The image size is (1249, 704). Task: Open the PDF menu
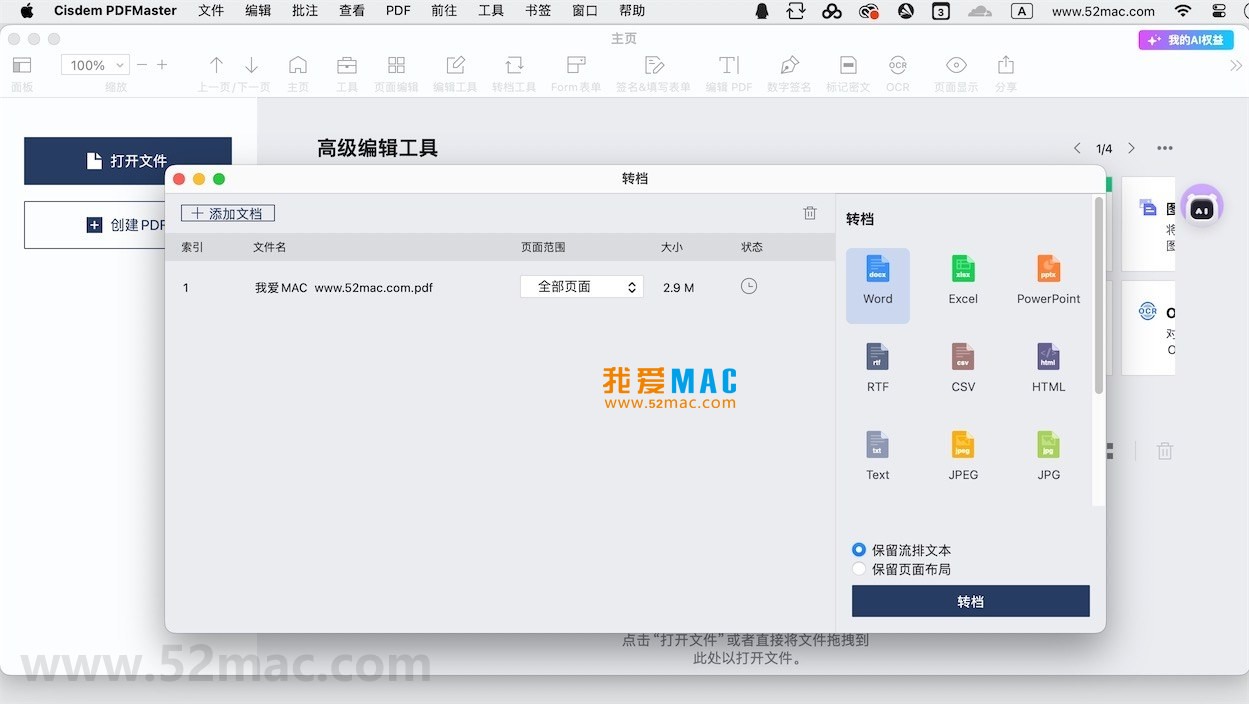click(398, 11)
